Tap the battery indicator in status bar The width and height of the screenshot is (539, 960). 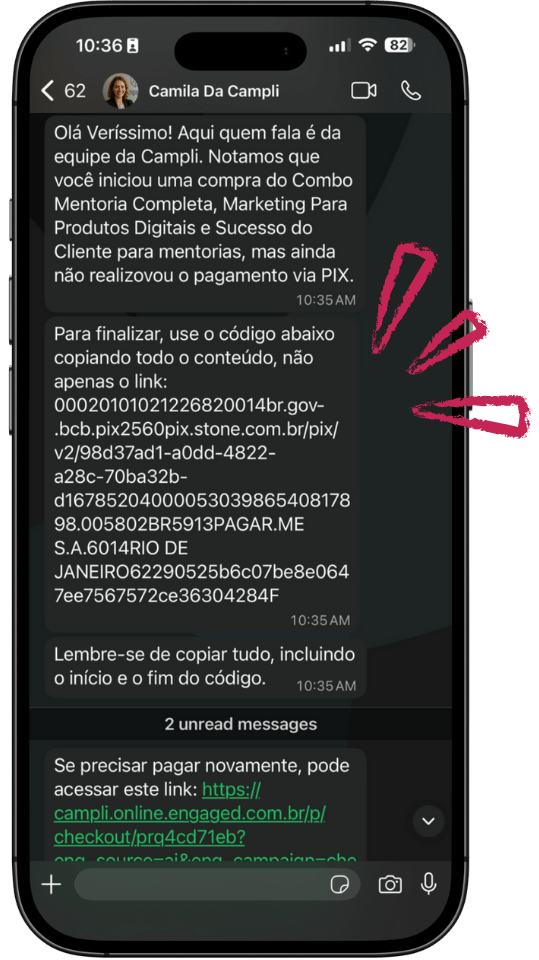click(399, 45)
